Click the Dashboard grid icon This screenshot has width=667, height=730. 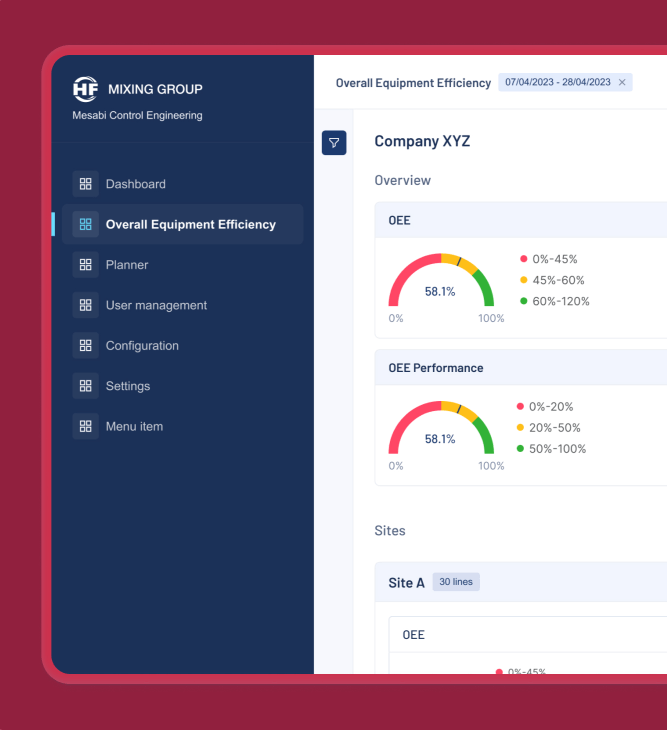click(86, 184)
